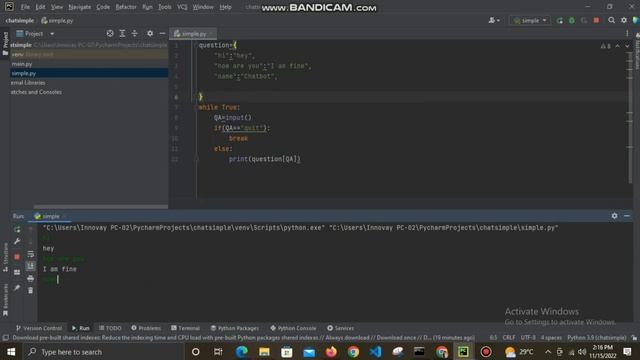Open Microsoft Edge from the taskbar
Viewport: 640px width, 360px height.
(242, 351)
